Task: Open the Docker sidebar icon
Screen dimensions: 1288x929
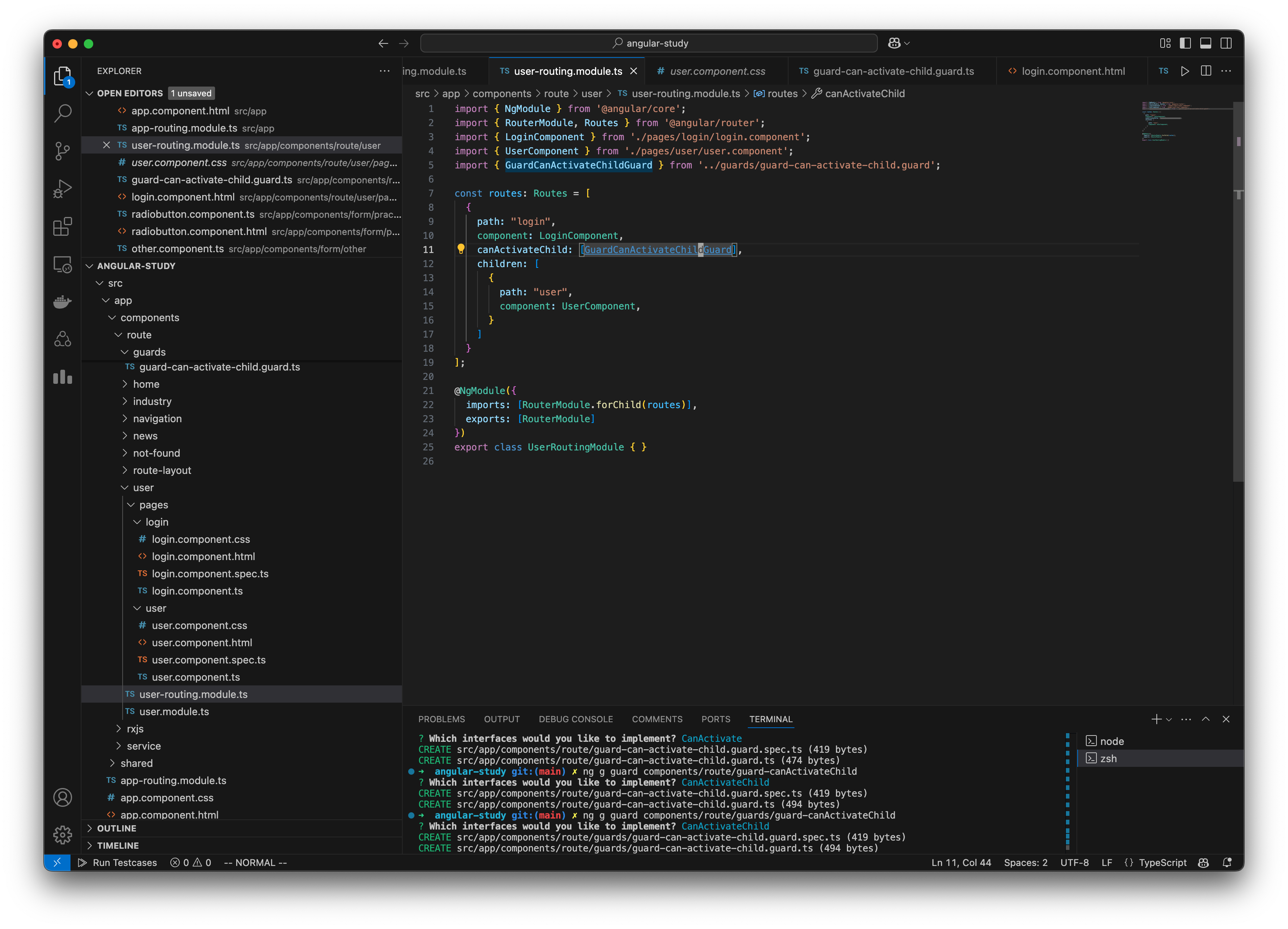Action: pos(62,302)
